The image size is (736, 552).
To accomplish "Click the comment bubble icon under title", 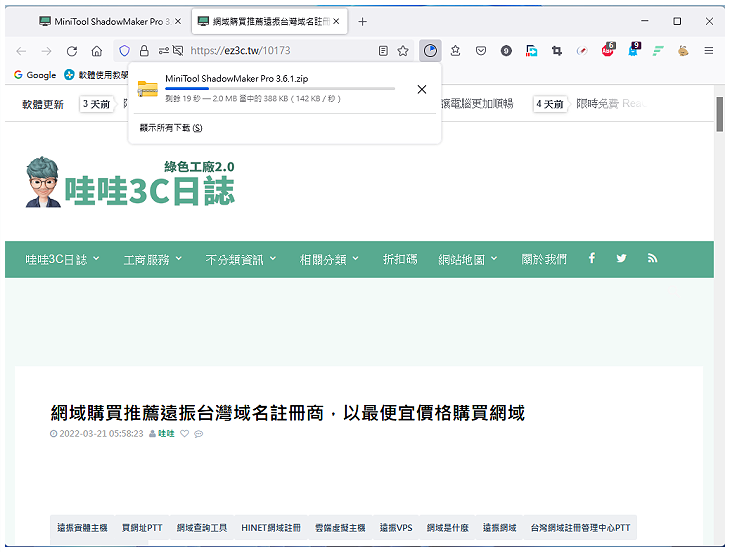I will (199, 434).
